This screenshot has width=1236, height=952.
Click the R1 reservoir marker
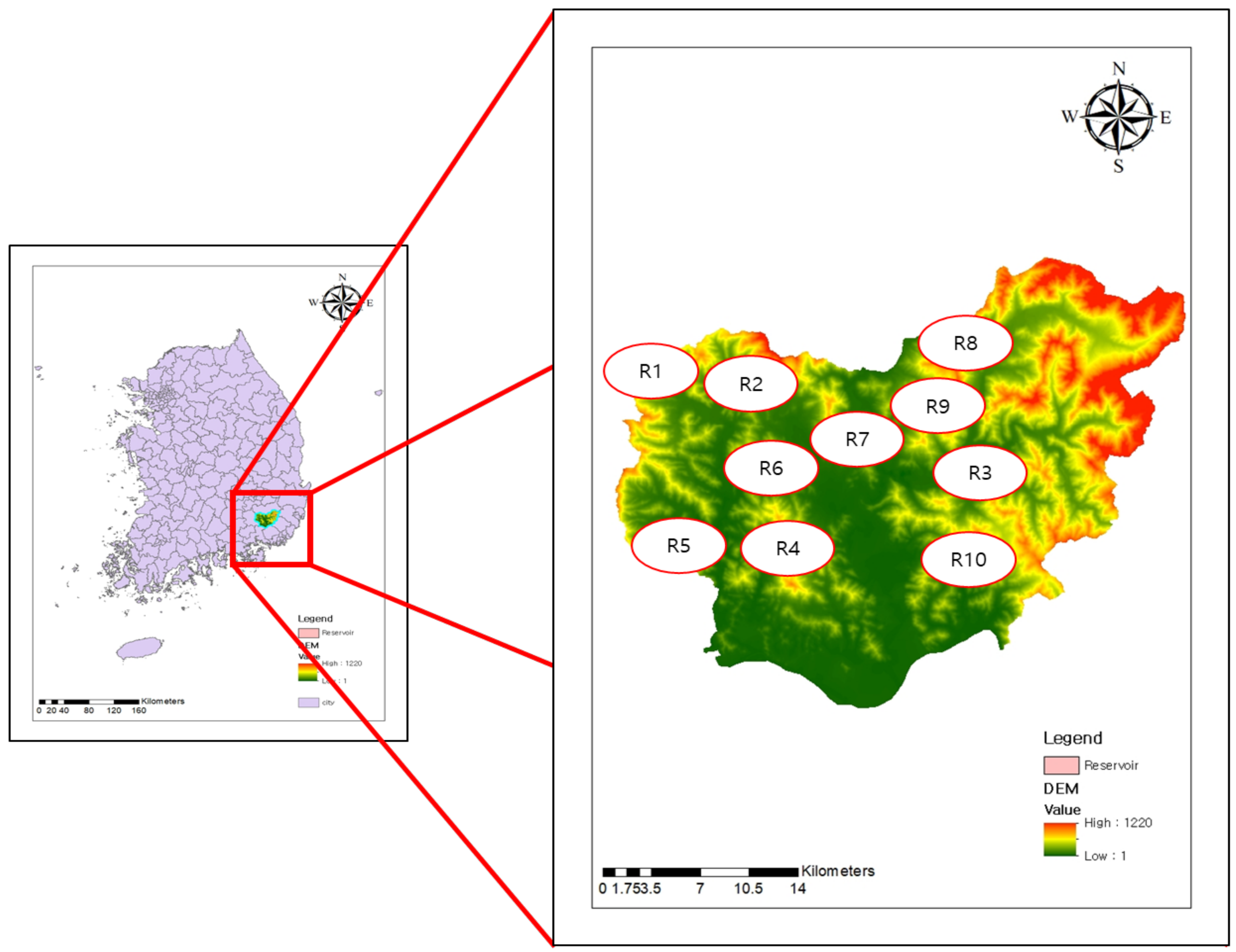[x=650, y=371]
